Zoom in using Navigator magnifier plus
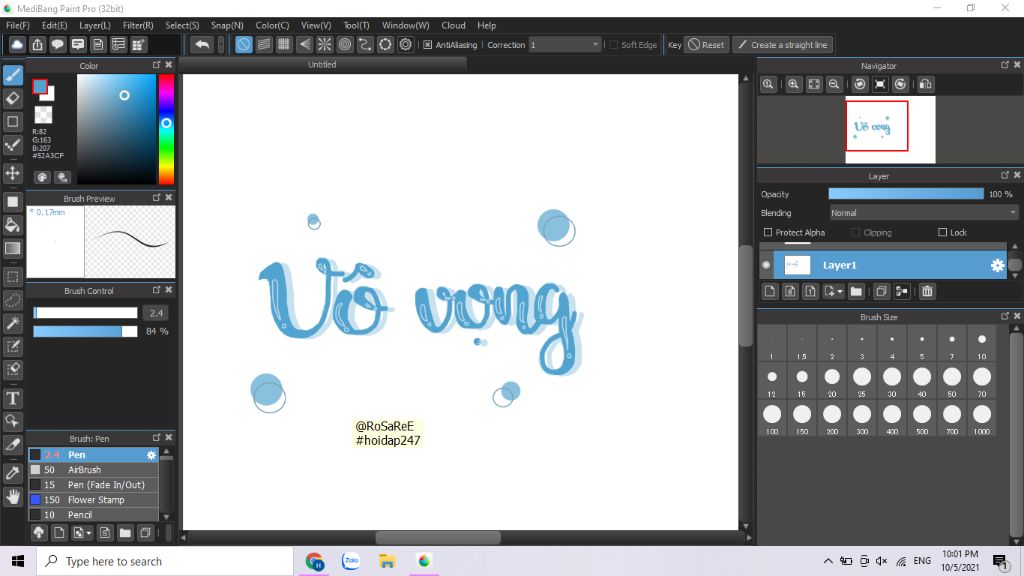The height and width of the screenshot is (576, 1024). [x=793, y=84]
